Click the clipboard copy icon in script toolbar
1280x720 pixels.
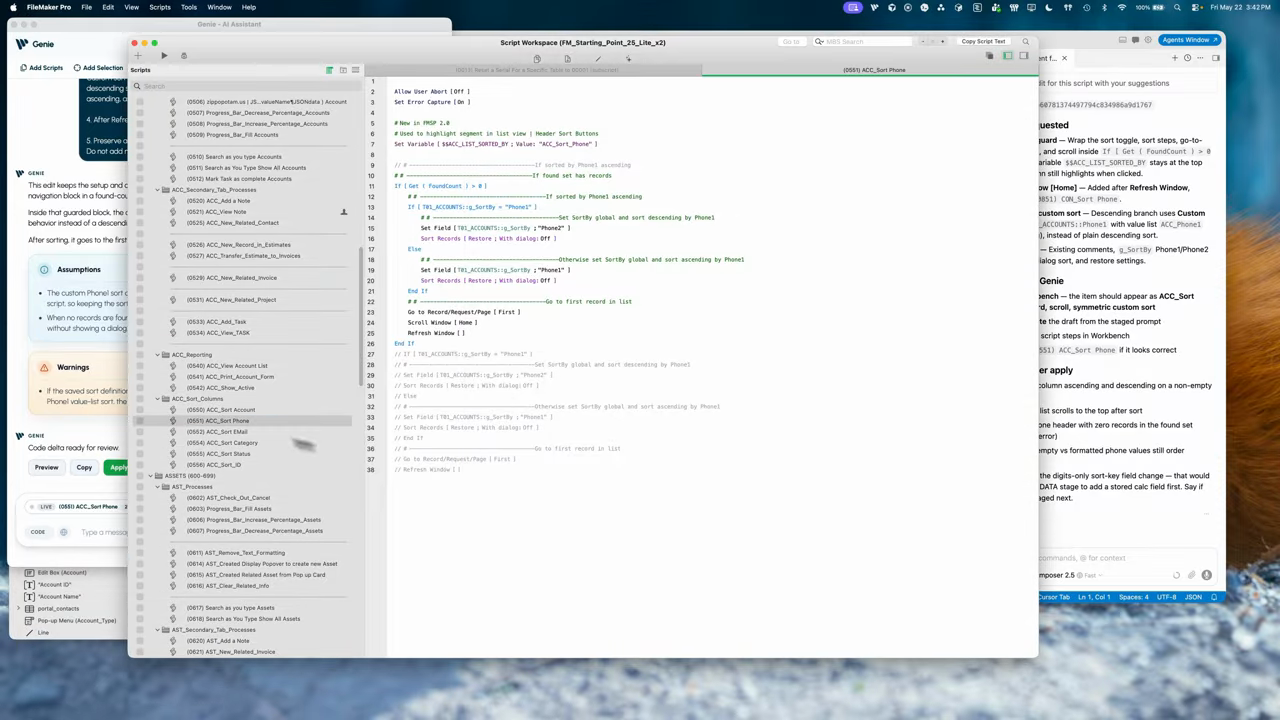[537, 58]
